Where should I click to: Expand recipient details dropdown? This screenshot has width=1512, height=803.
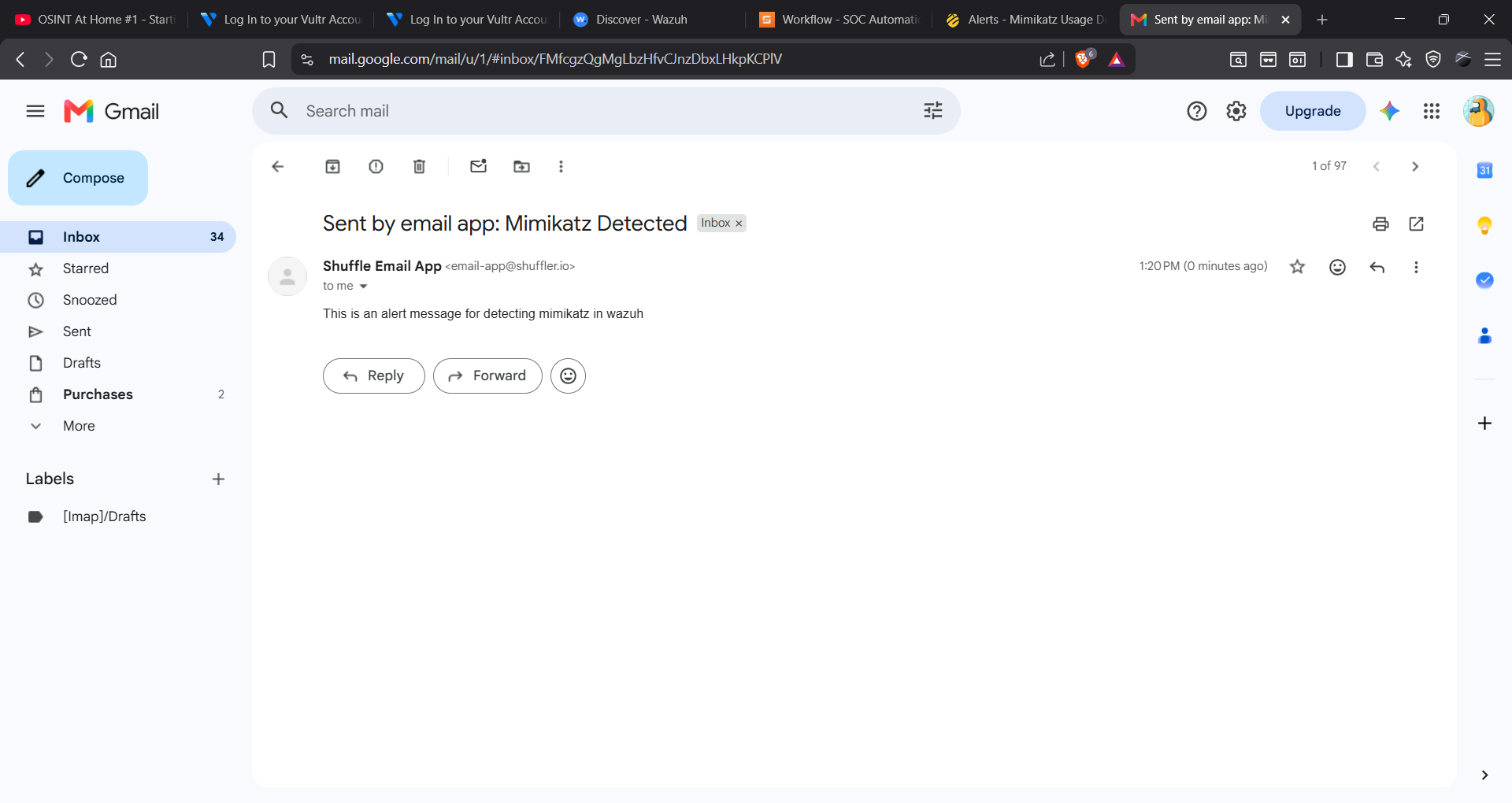click(x=363, y=287)
